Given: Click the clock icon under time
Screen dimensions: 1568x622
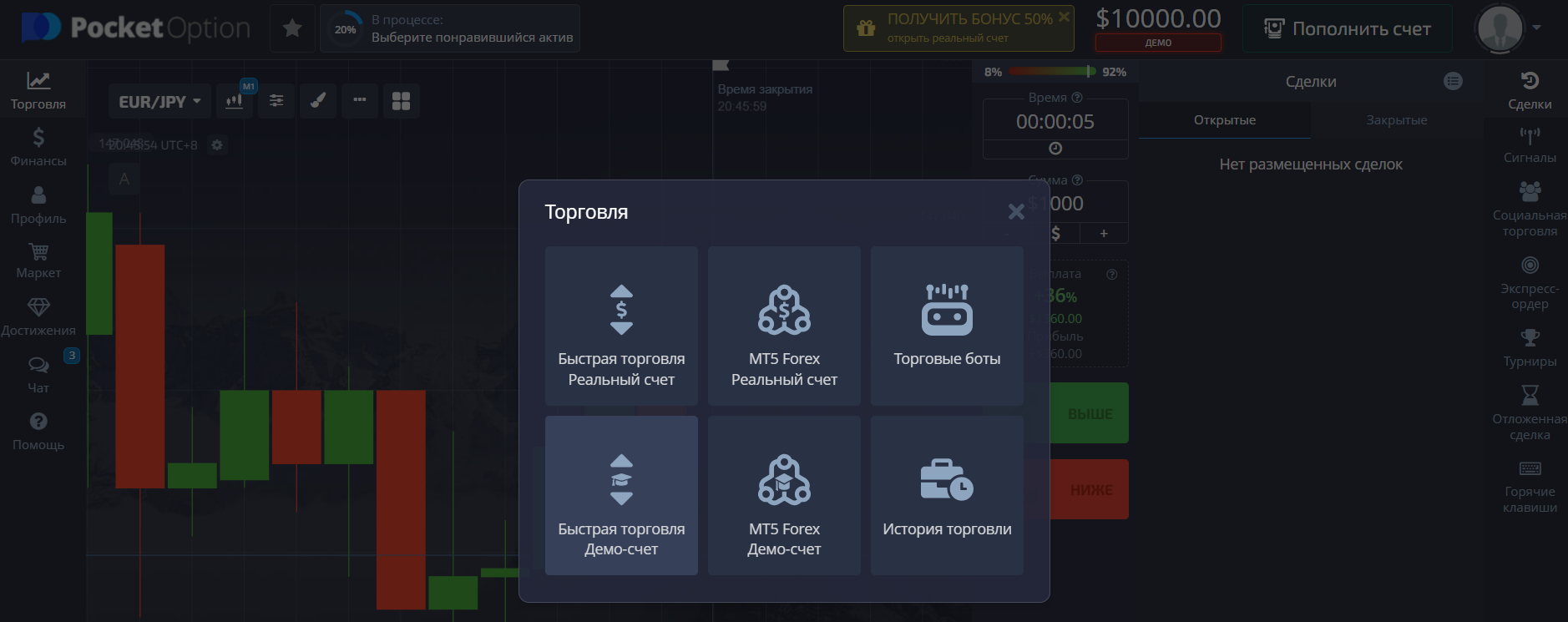Looking at the screenshot, I should [x=1055, y=149].
